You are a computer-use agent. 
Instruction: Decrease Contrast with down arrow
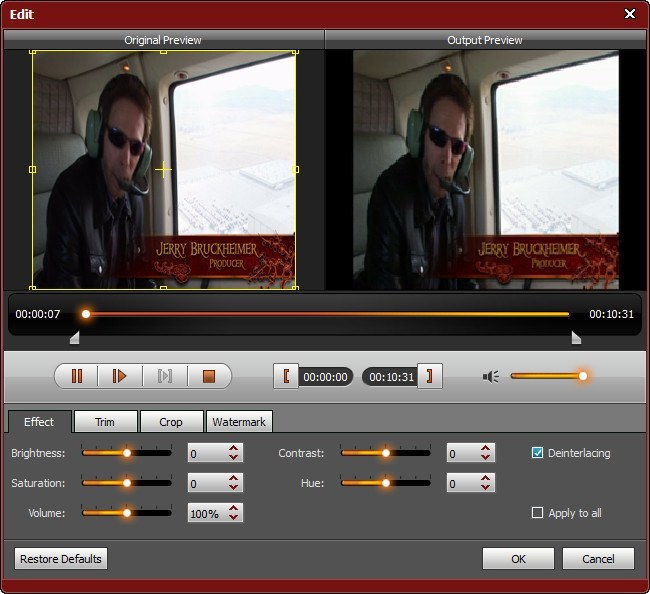coord(485,457)
